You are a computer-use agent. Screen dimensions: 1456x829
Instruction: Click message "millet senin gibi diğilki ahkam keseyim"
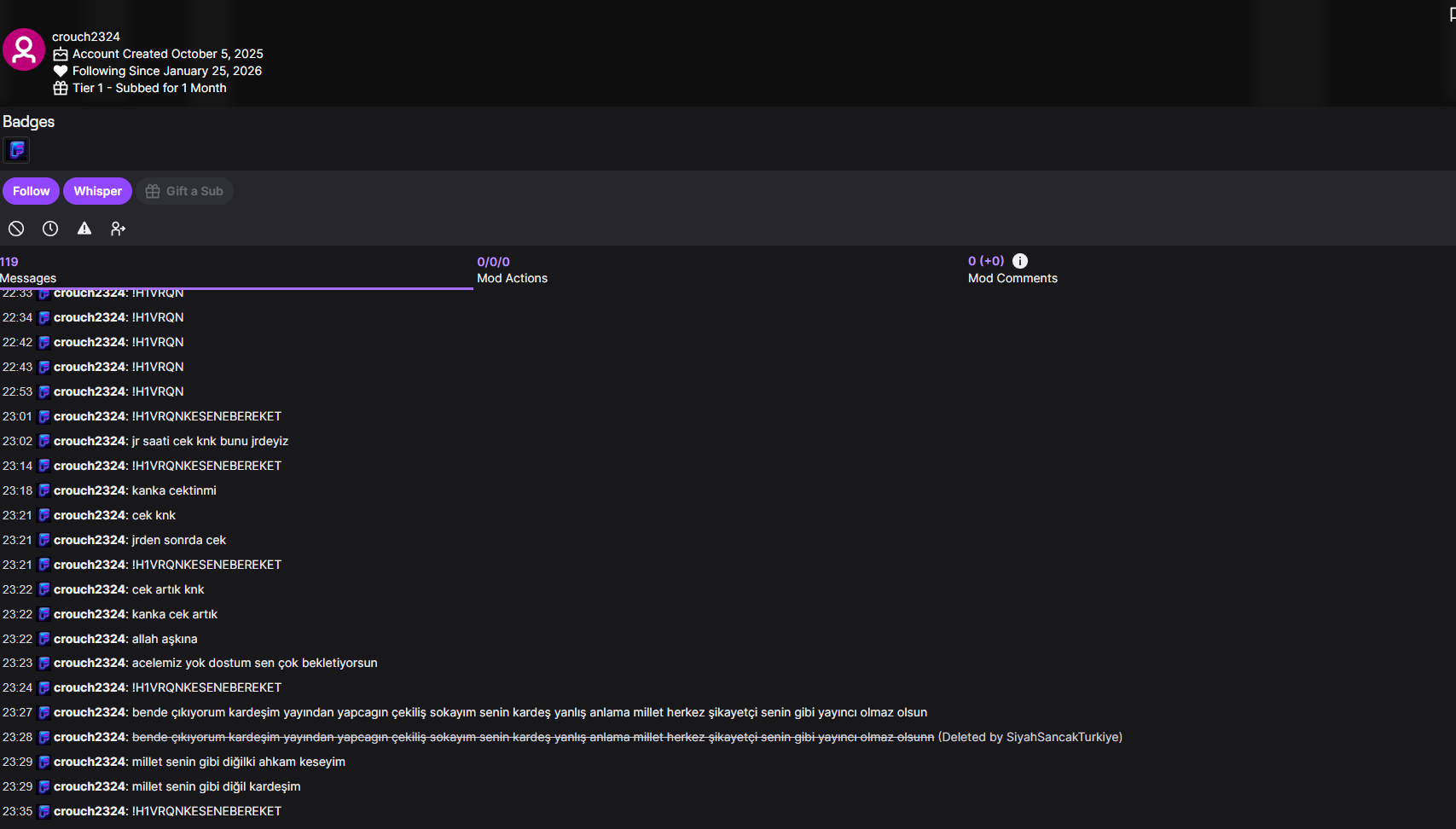(239, 762)
